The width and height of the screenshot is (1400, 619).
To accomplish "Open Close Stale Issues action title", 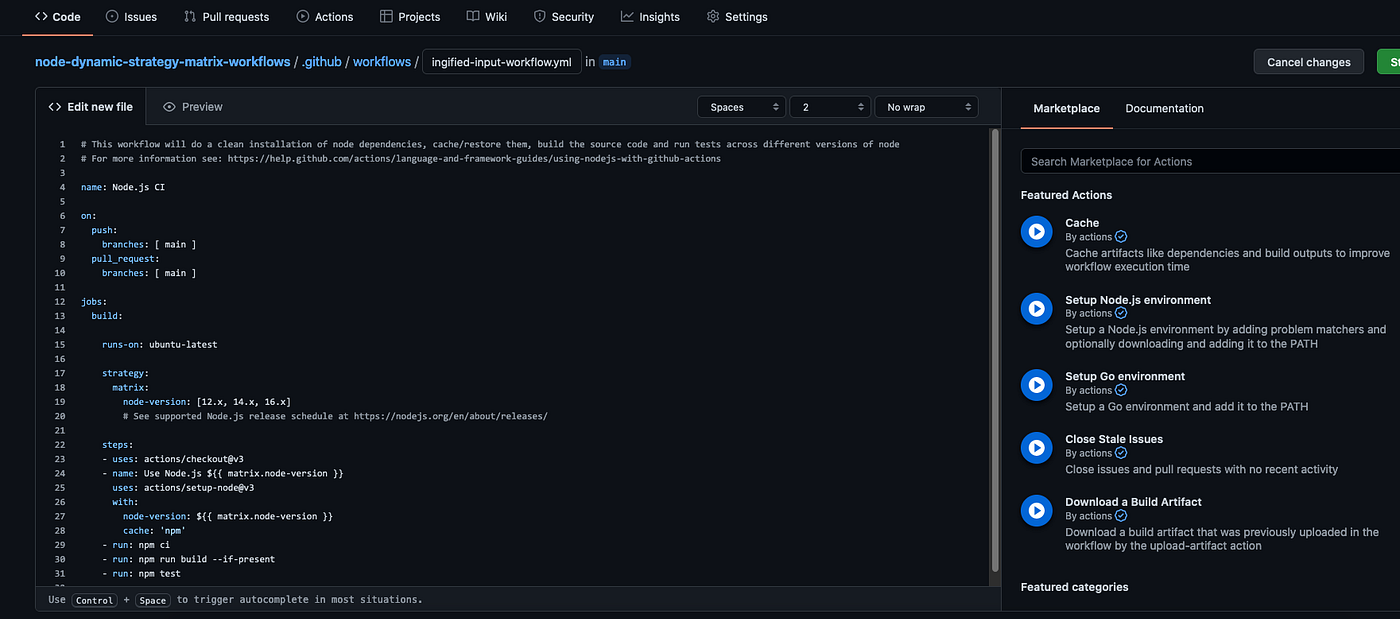I will click(1114, 439).
